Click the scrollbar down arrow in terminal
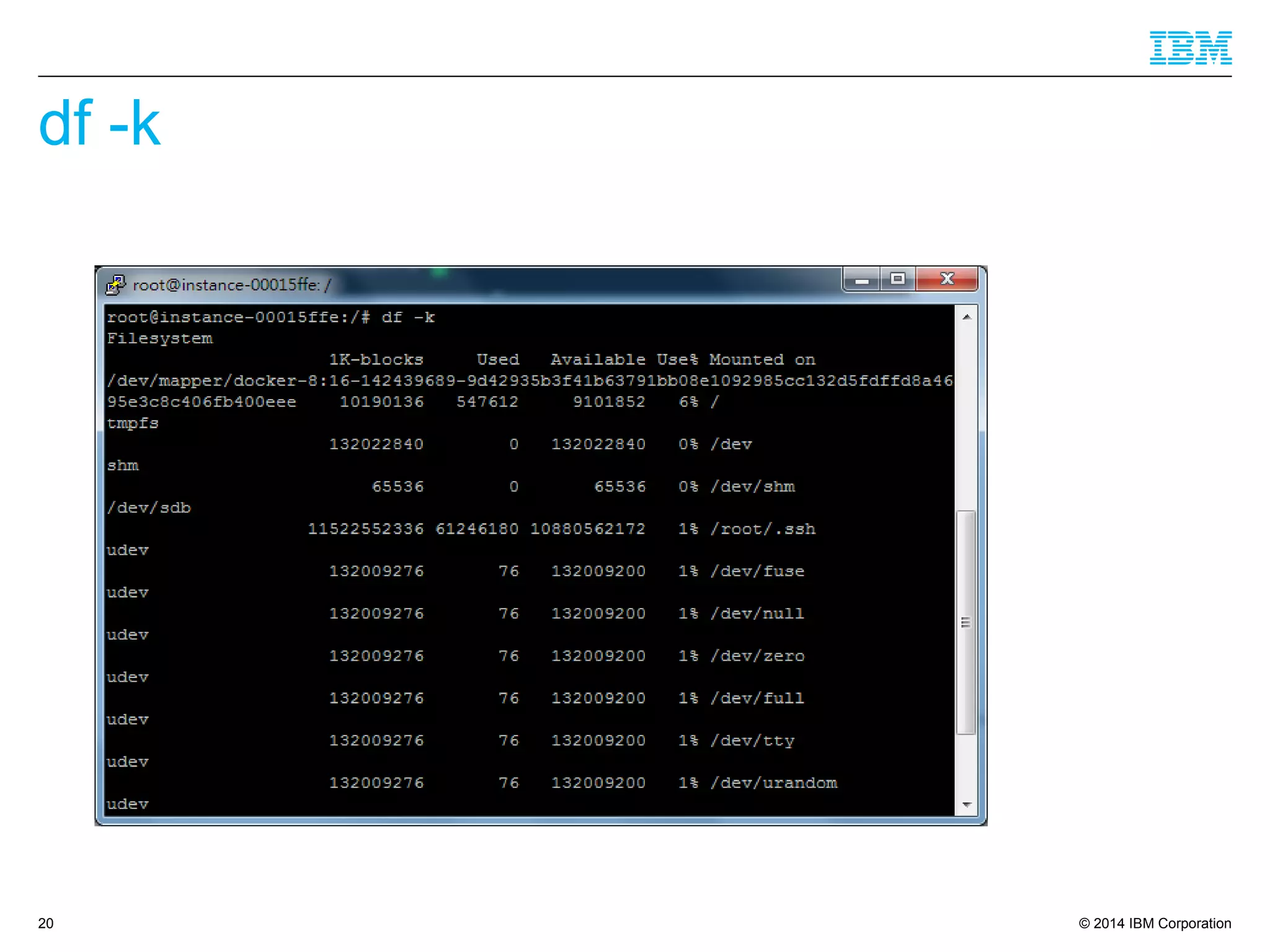Viewport: 1270px width, 952px height. click(966, 804)
